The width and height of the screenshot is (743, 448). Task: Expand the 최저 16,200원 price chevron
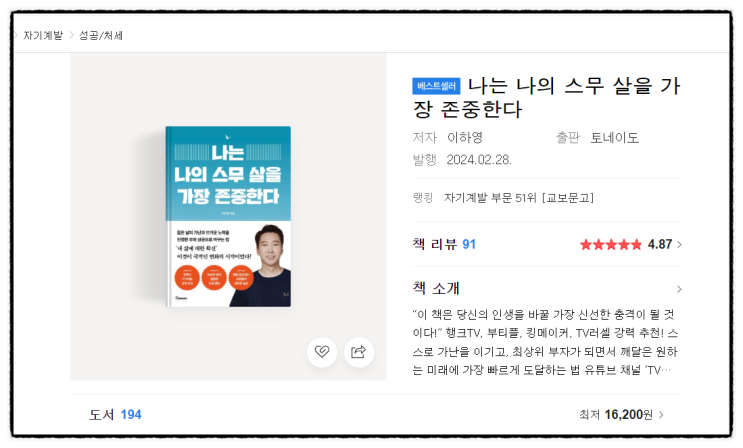(661, 415)
